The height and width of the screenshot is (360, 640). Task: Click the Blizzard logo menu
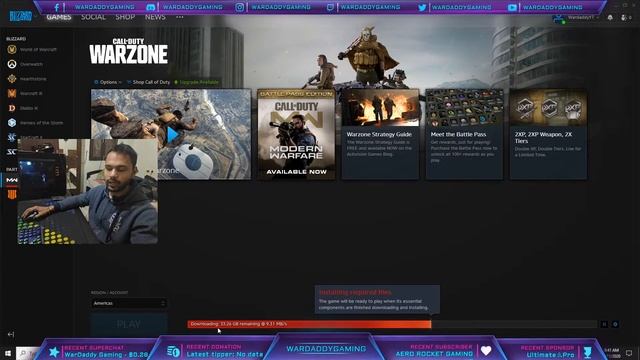[21, 16]
